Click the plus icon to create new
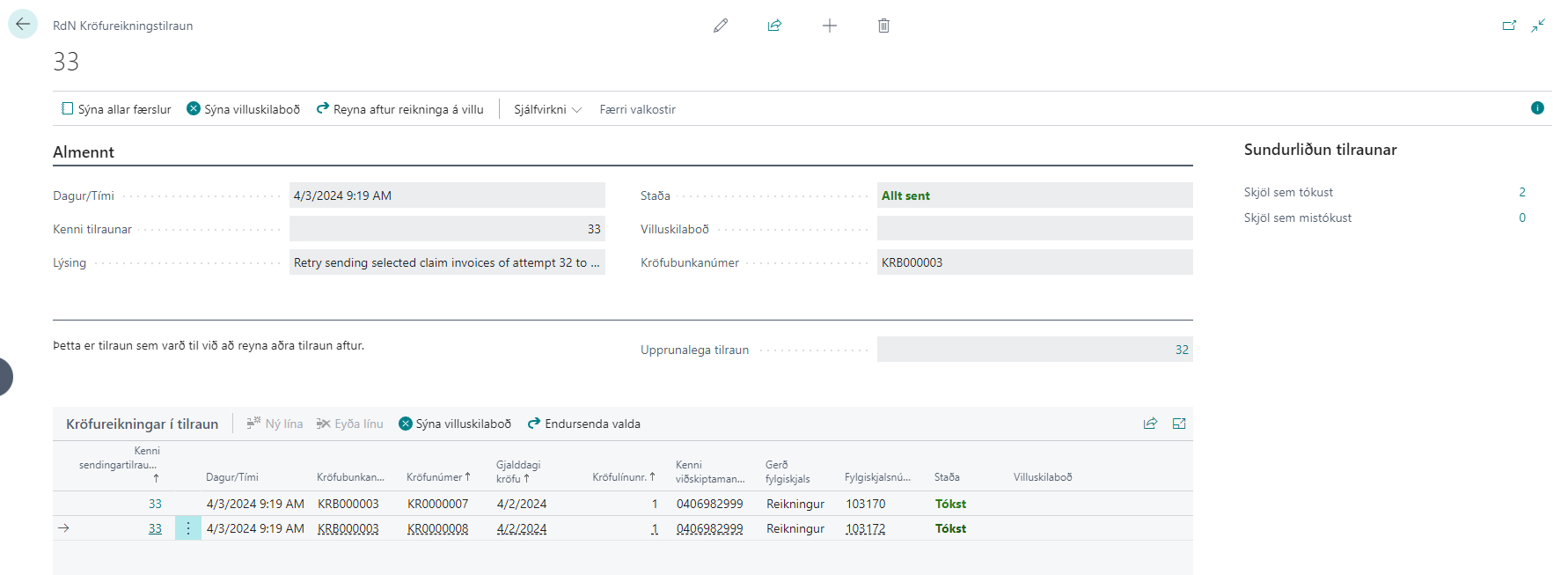1568x575 pixels. click(x=829, y=26)
